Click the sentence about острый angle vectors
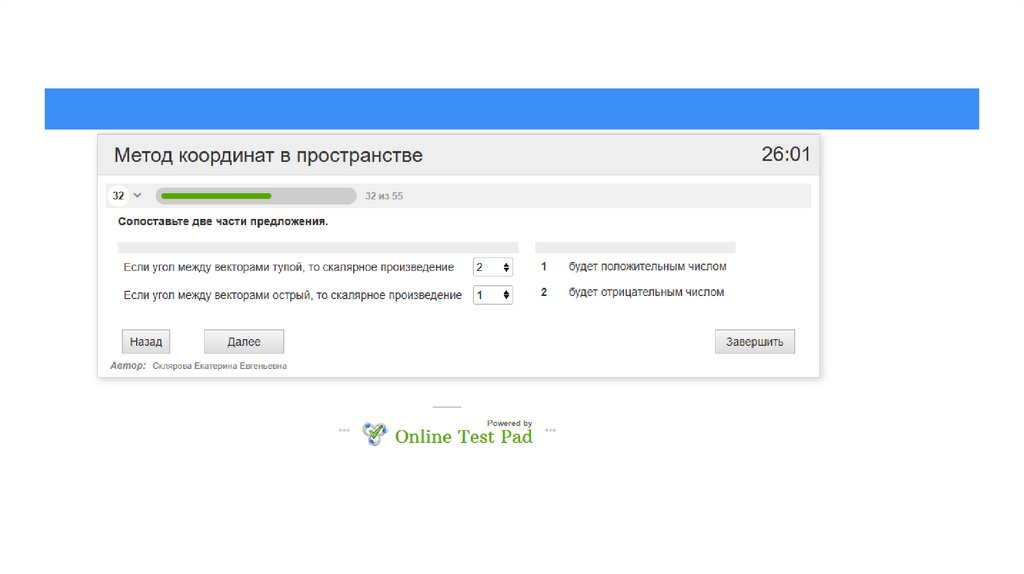Viewport: 1024px width, 574px height. tap(293, 295)
